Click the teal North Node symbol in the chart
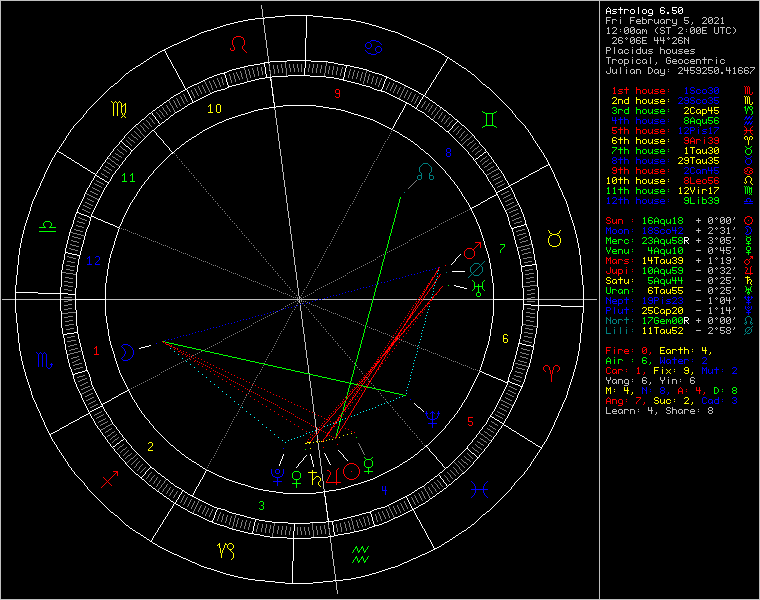Image resolution: width=760 pixels, height=600 pixels. tap(426, 172)
